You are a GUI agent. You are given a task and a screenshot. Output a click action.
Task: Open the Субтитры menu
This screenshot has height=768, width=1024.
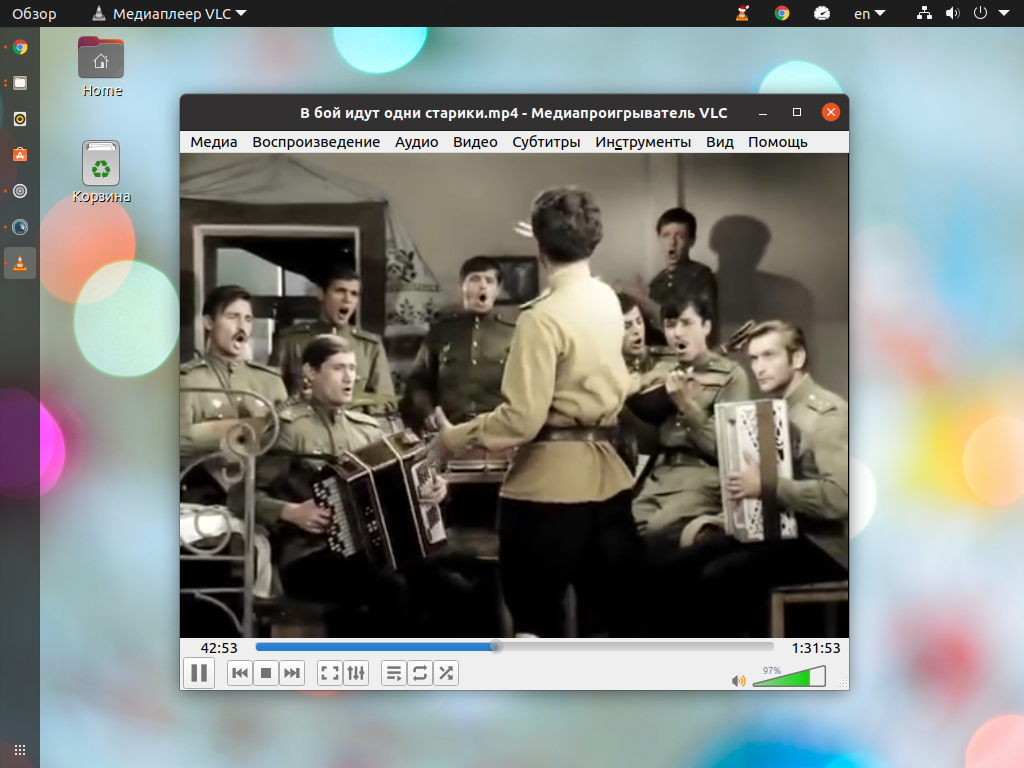coord(546,142)
